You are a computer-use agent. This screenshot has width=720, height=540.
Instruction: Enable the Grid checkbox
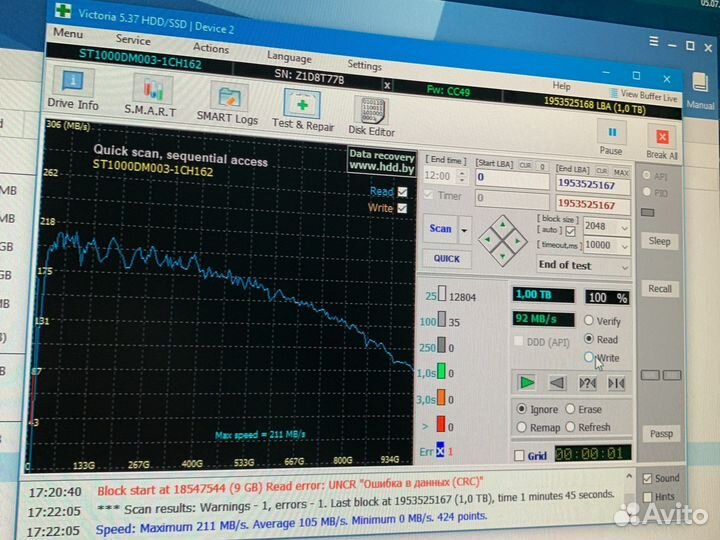[x=518, y=455]
